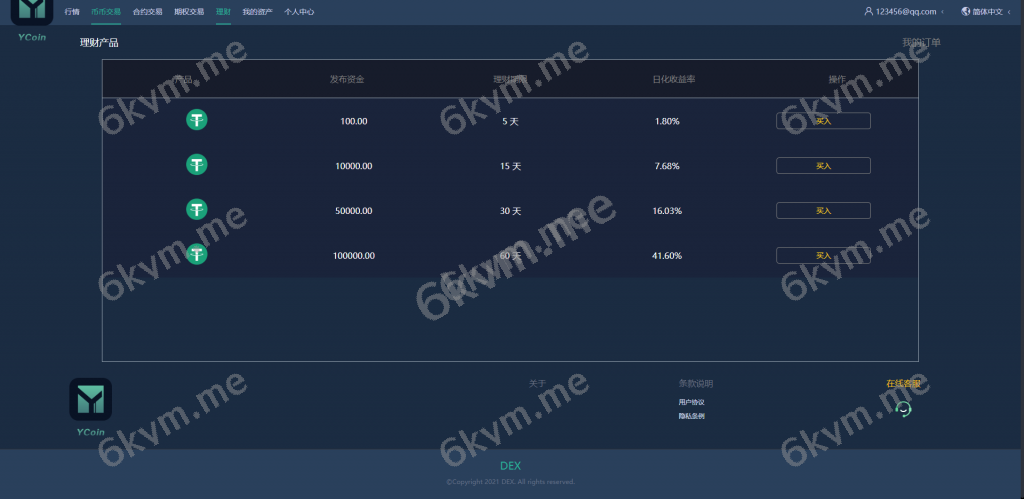Go to the 行情 market tab
Image resolution: width=1024 pixels, height=499 pixels.
tap(72, 12)
